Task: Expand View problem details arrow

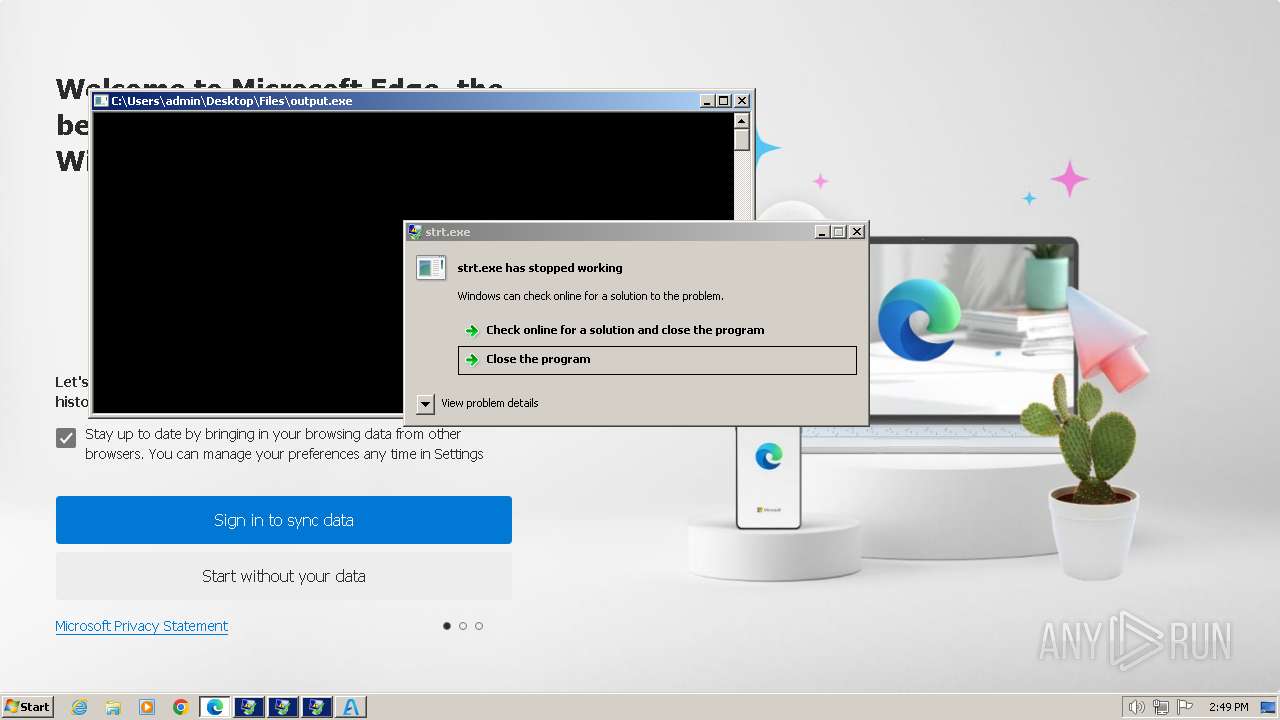Action: 426,404
